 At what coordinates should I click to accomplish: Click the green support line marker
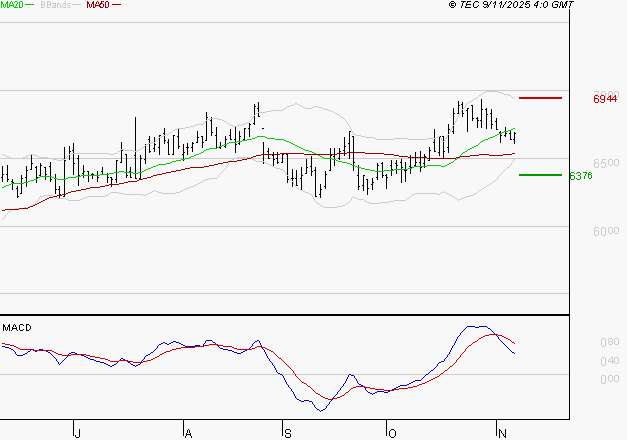[540, 175]
